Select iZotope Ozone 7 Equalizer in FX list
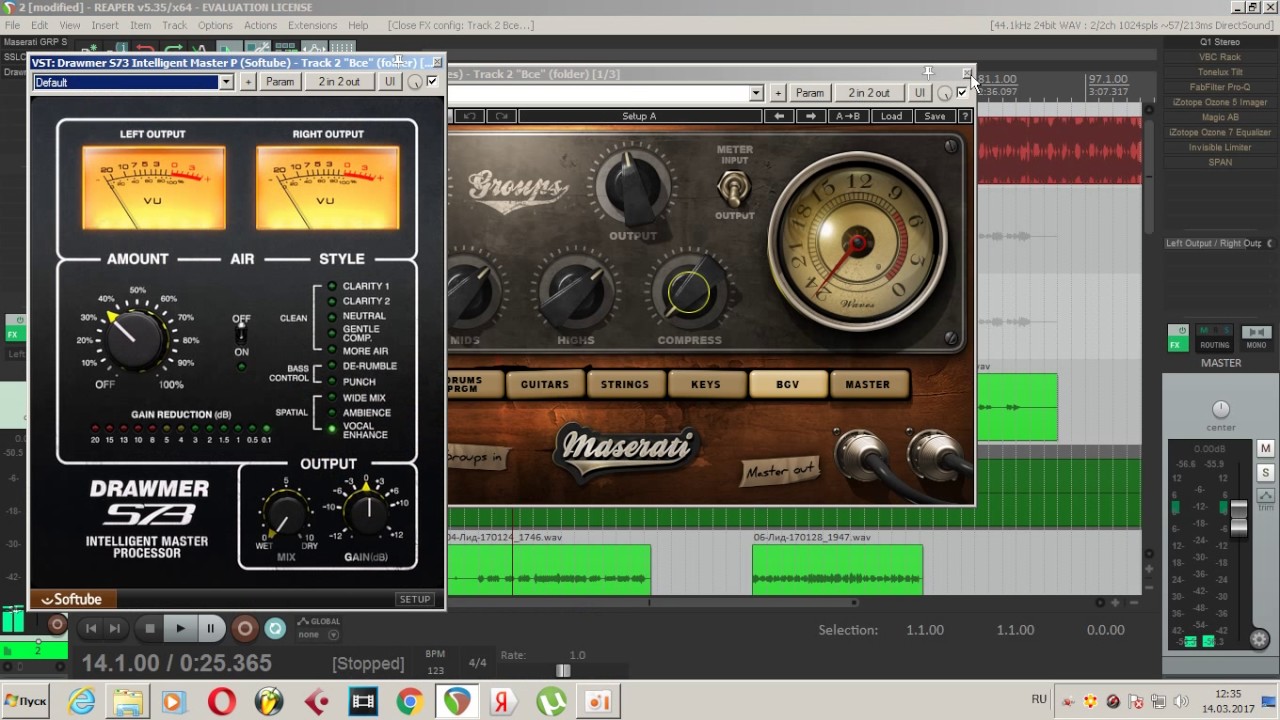Viewport: 1280px width, 720px height. click(x=1219, y=132)
